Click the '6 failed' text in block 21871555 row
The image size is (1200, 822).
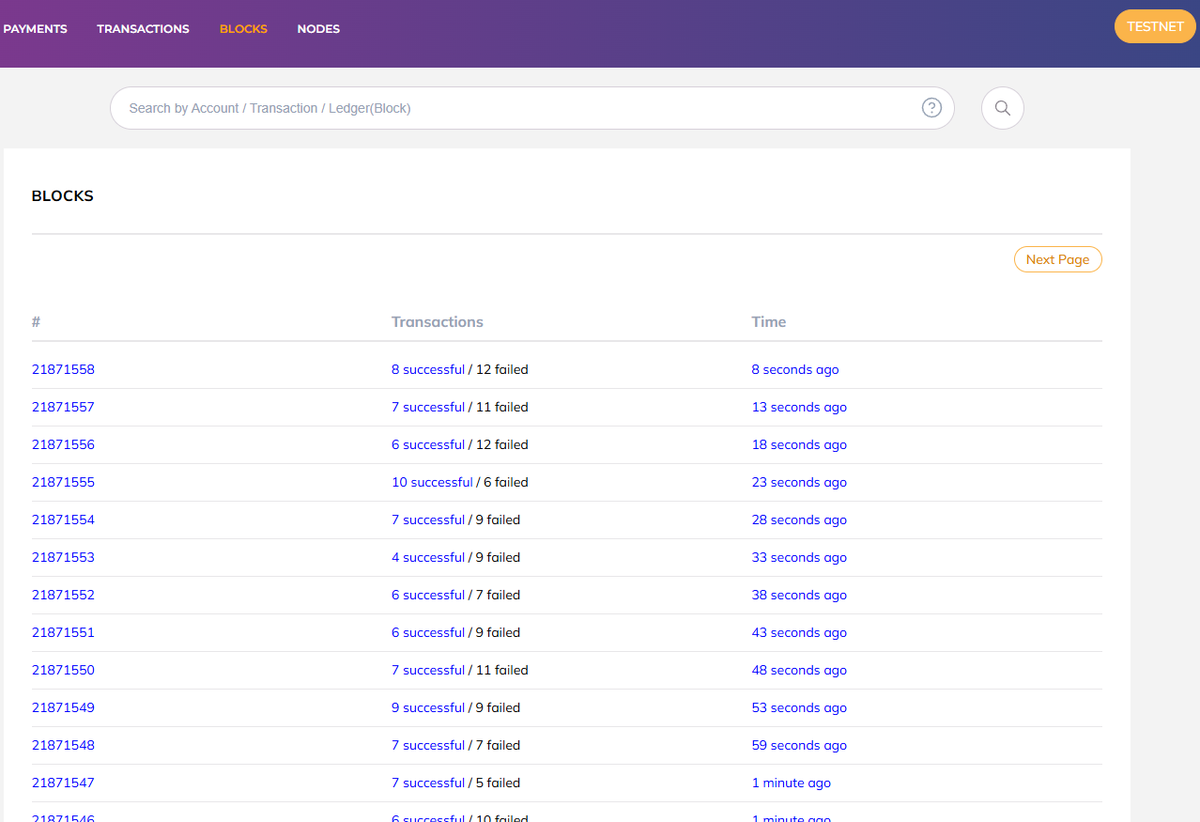pos(506,482)
